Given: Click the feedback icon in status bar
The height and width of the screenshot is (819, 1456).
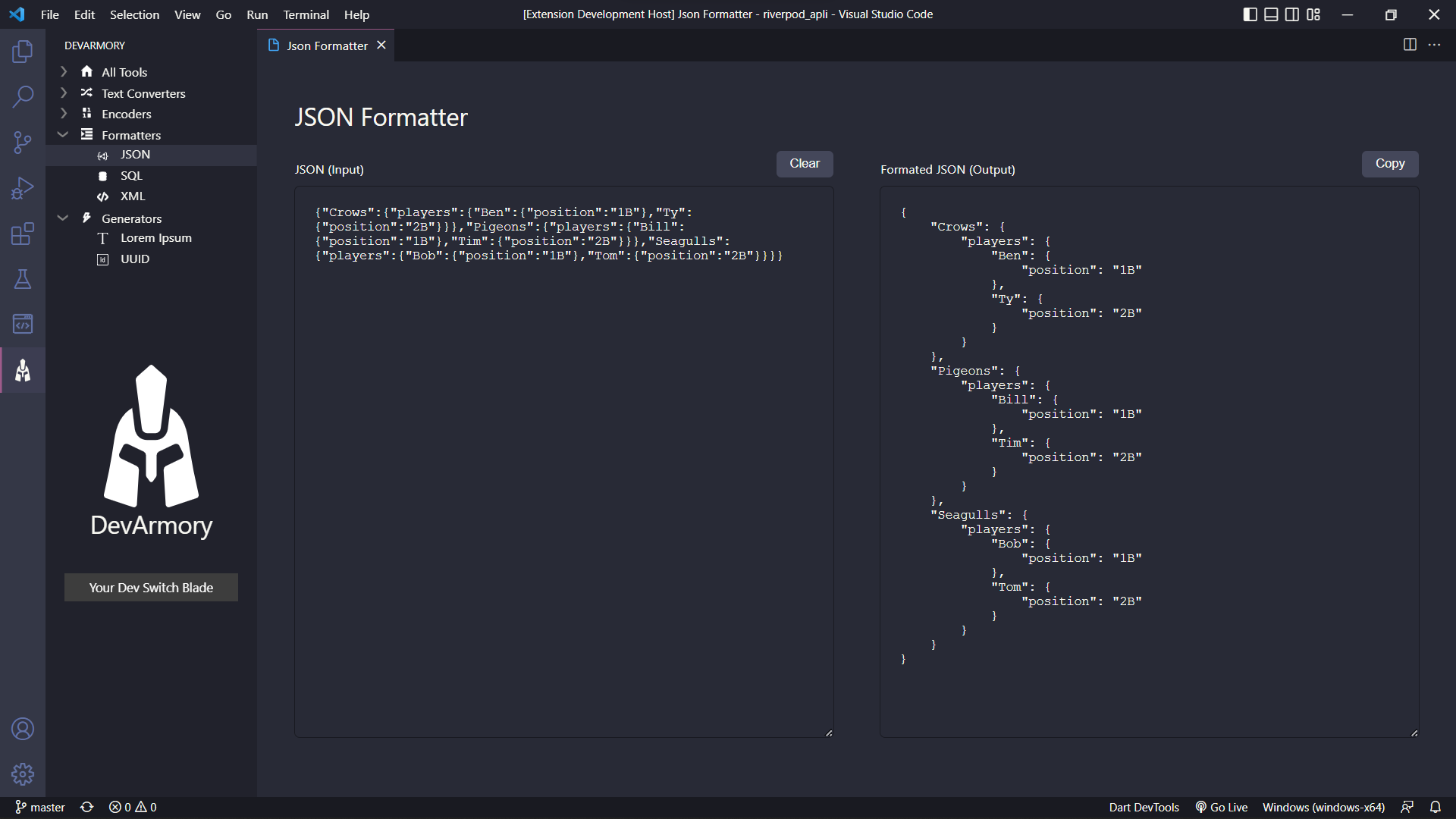Looking at the screenshot, I should (x=1407, y=808).
